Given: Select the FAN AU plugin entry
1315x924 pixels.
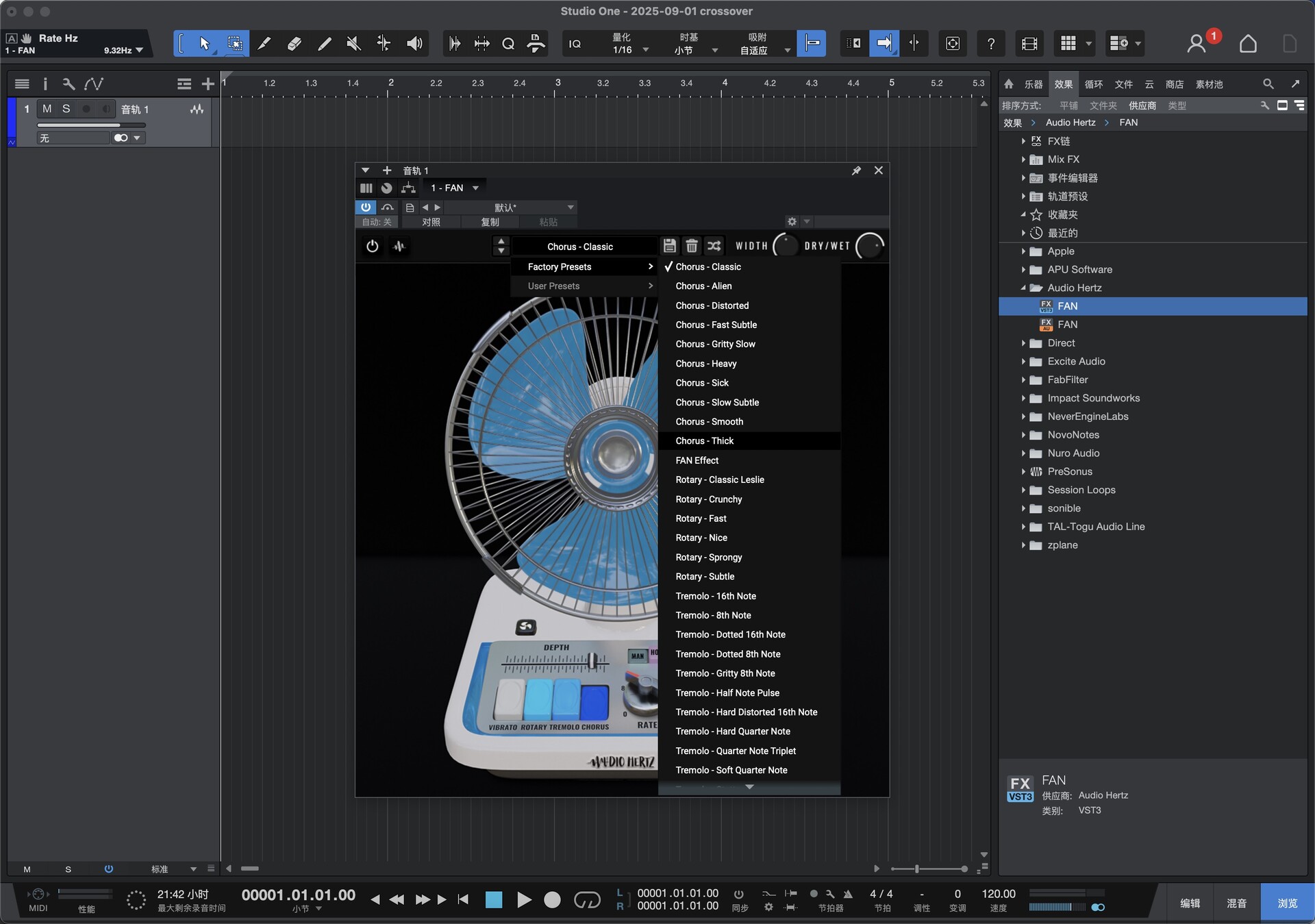Looking at the screenshot, I should (x=1153, y=325).
